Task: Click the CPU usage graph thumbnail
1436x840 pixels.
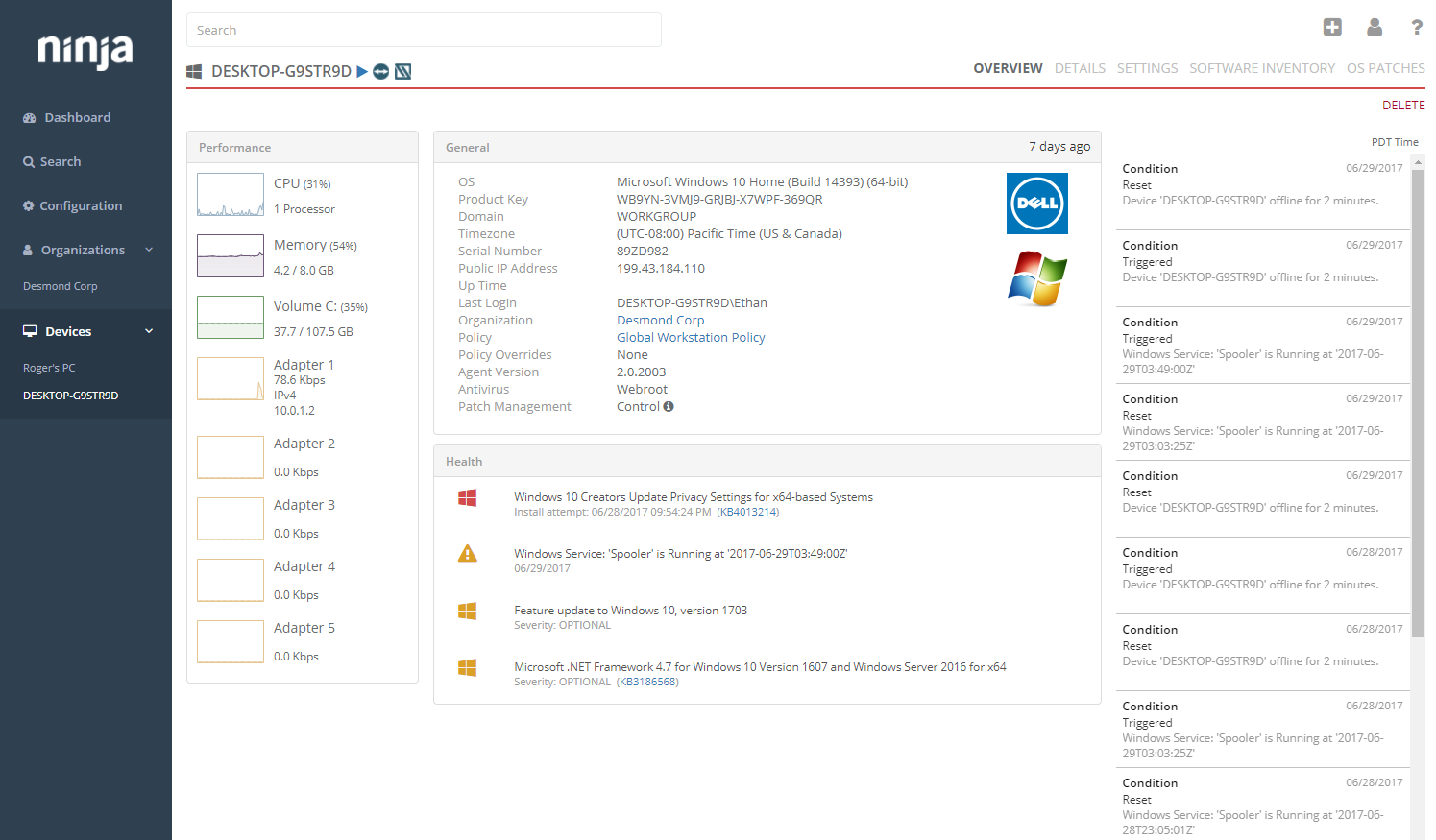Action: coord(231,195)
